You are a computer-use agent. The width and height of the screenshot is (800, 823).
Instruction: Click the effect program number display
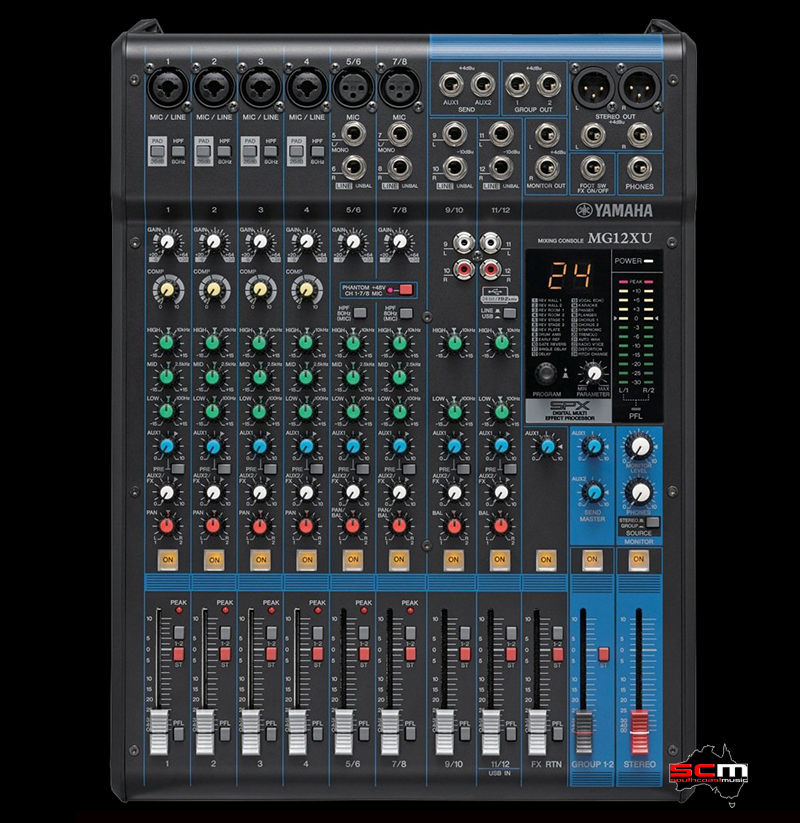coord(570,275)
